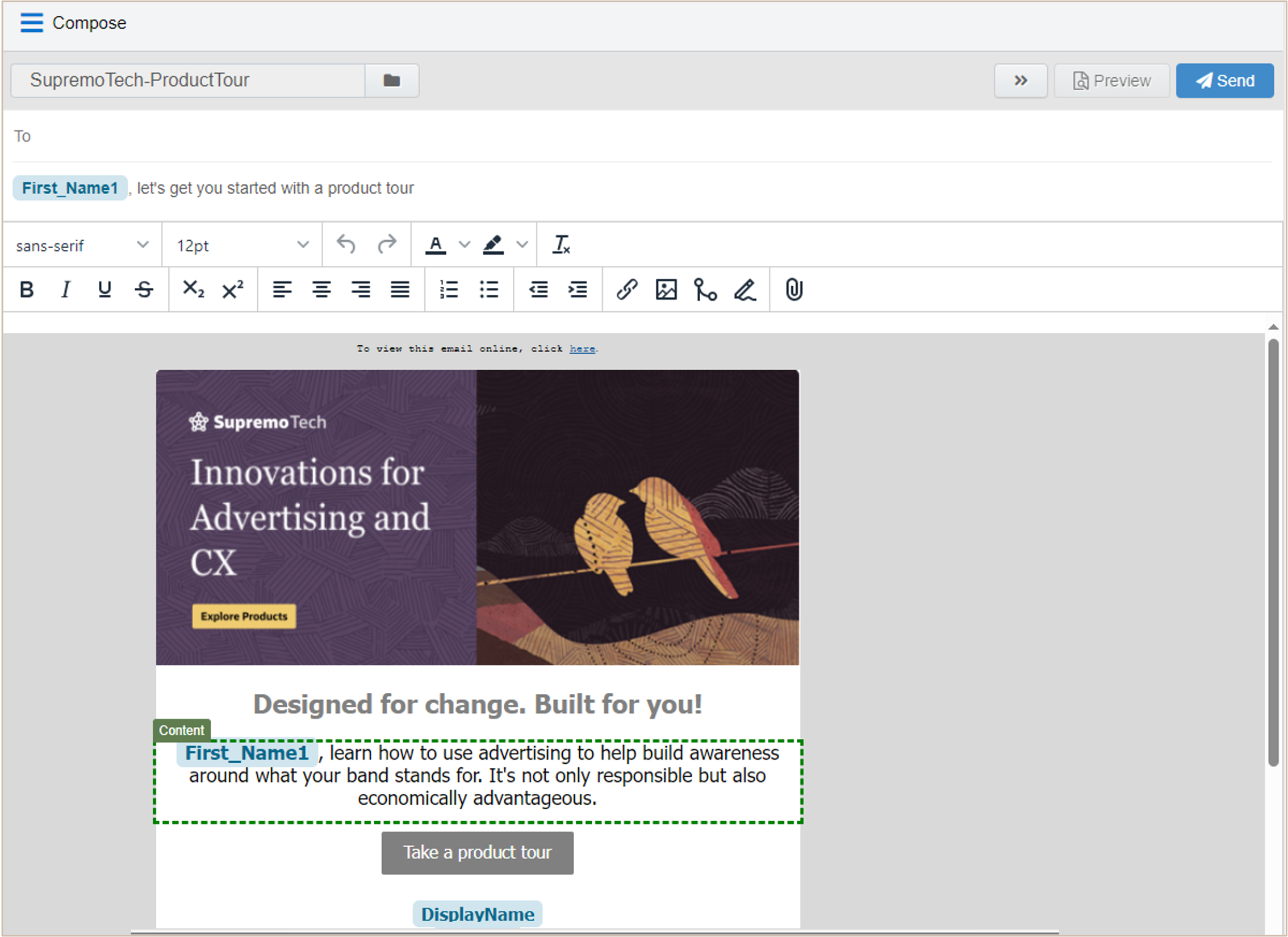The image size is (1288, 937).
Task: Toggle bold formatting
Action: pos(27,290)
